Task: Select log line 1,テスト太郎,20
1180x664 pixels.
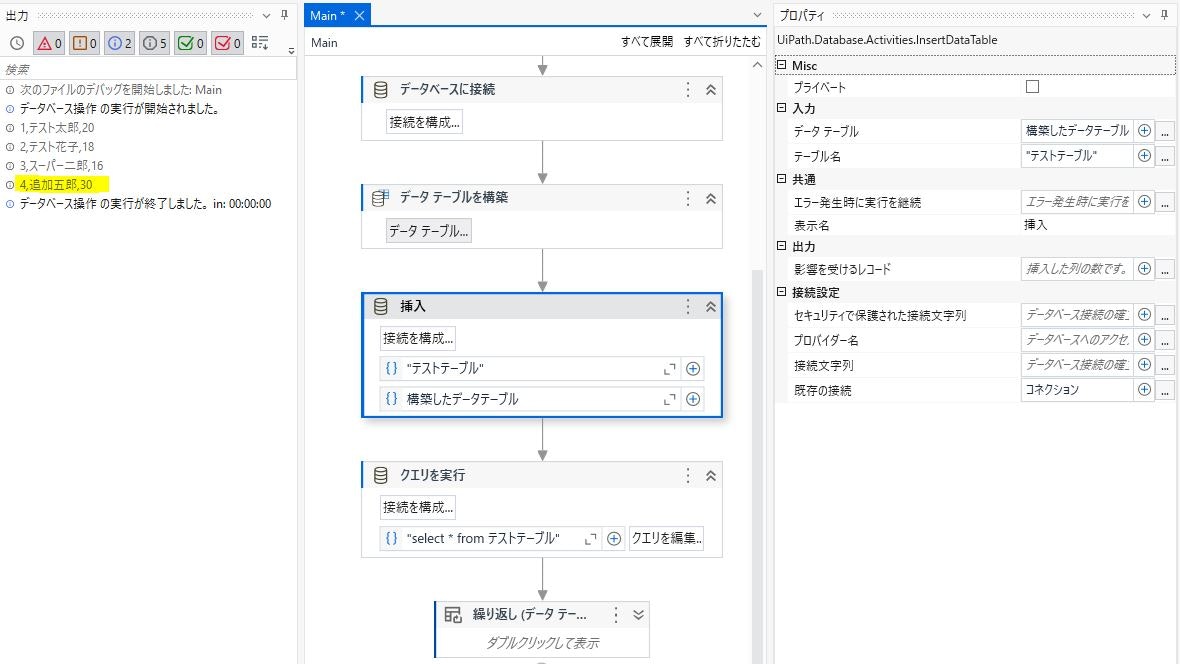Action: (x=57, y=127)
